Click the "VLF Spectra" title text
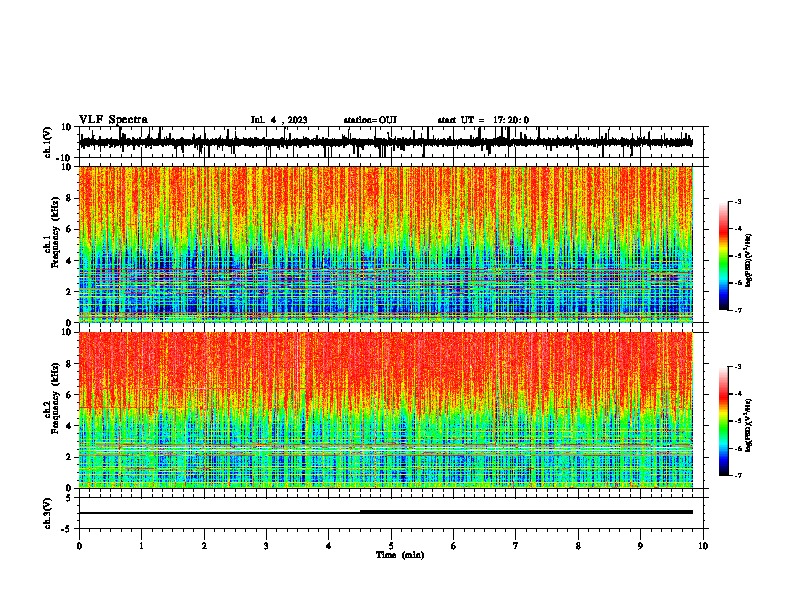 click(113, 120)
